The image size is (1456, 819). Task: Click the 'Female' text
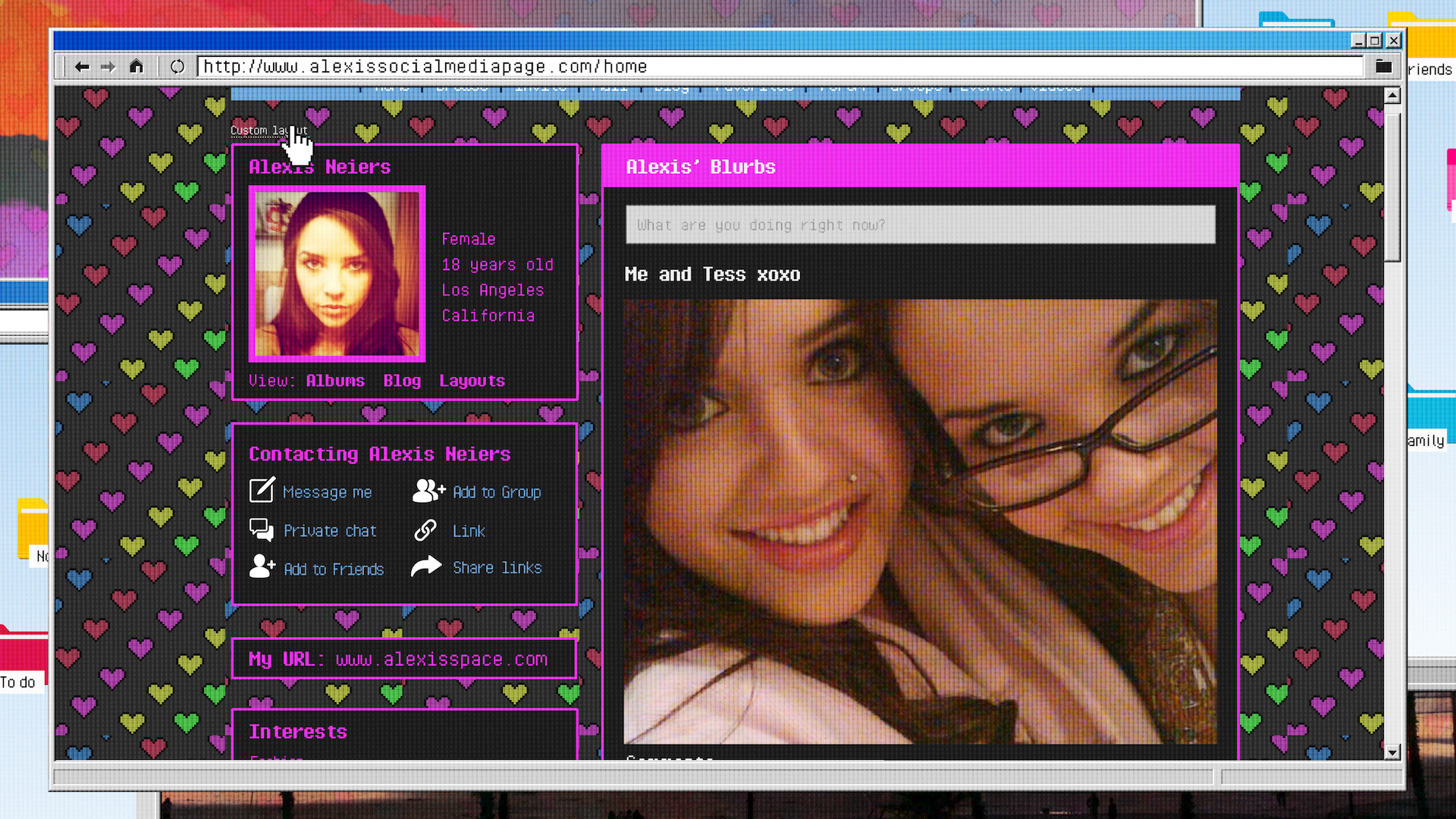point(469,239)
